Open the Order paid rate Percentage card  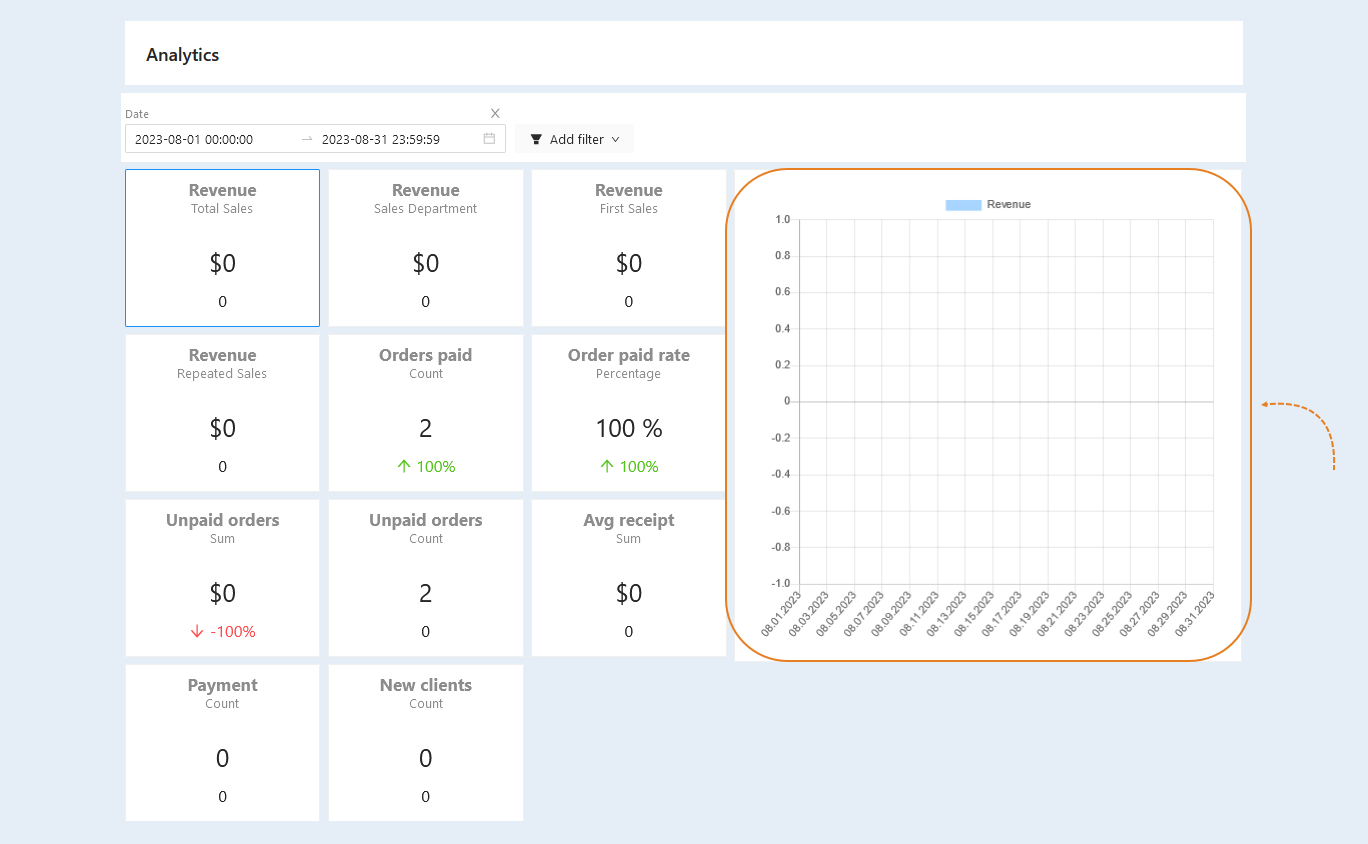coord(629,413)
